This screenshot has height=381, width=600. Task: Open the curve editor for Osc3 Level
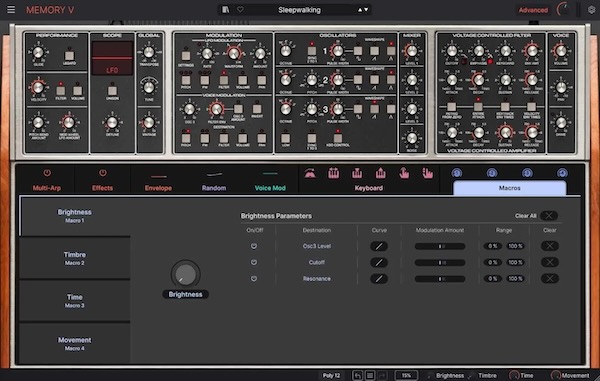click(x=379, y=246)
